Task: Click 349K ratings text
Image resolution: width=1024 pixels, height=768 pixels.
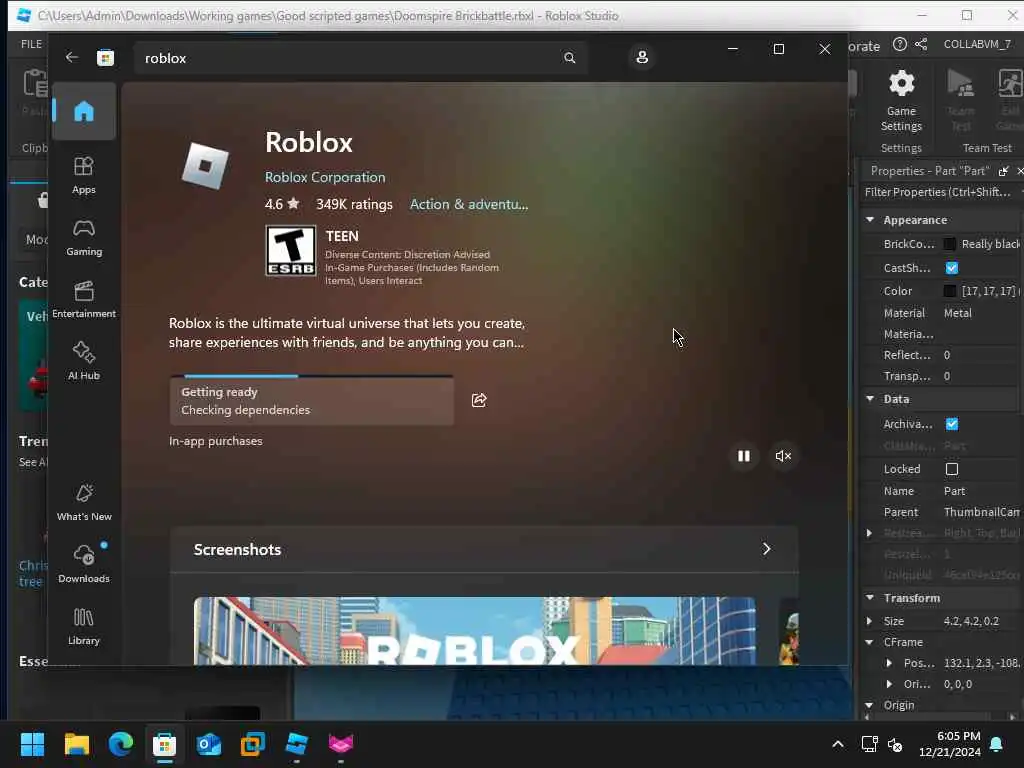Action: [x=354, y=204]
